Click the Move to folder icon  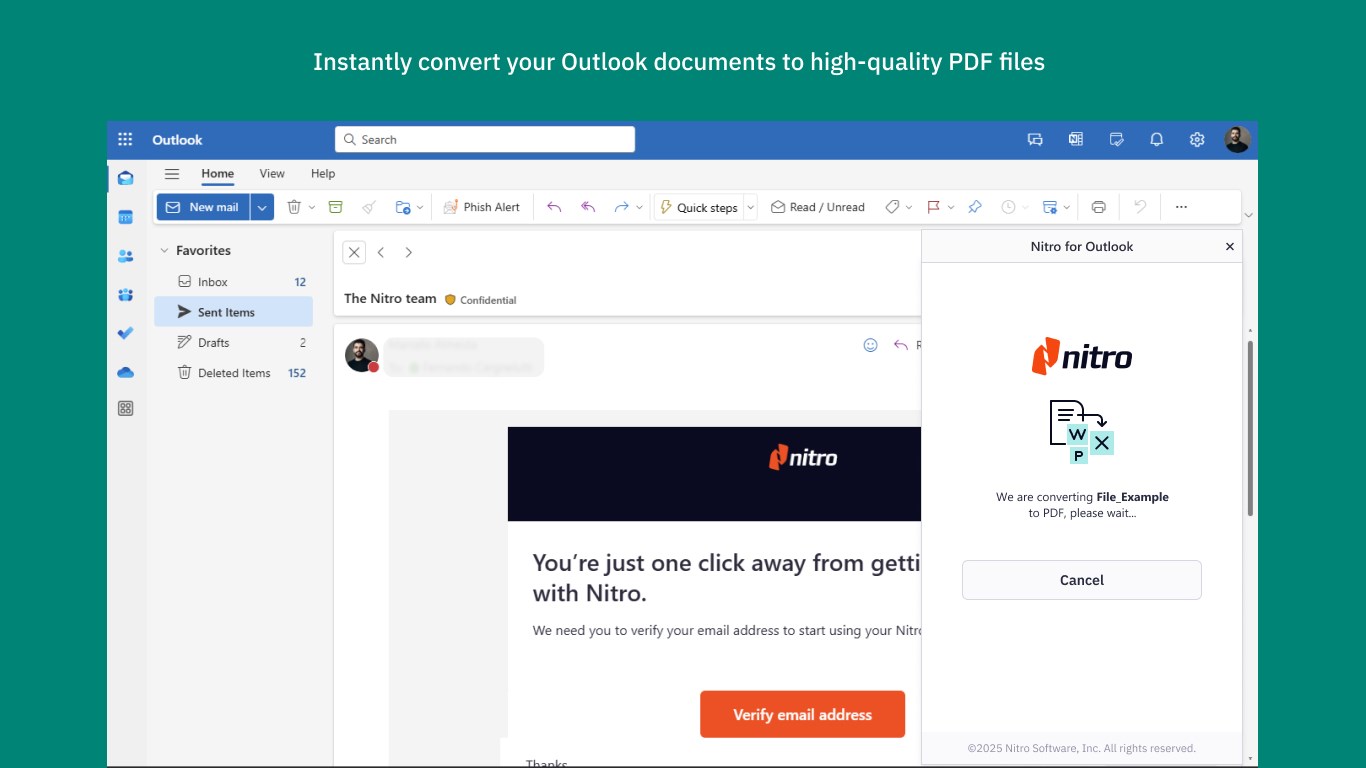[x=403, y=207]
